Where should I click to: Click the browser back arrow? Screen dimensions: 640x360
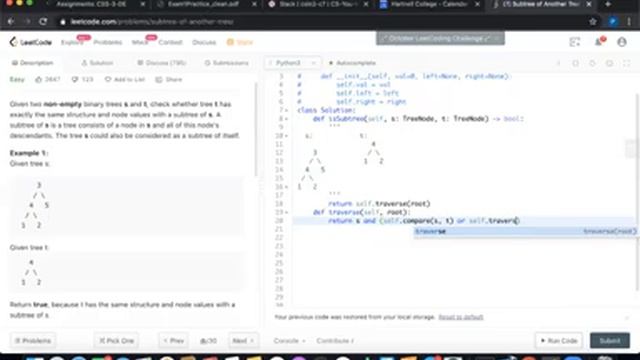11,22
